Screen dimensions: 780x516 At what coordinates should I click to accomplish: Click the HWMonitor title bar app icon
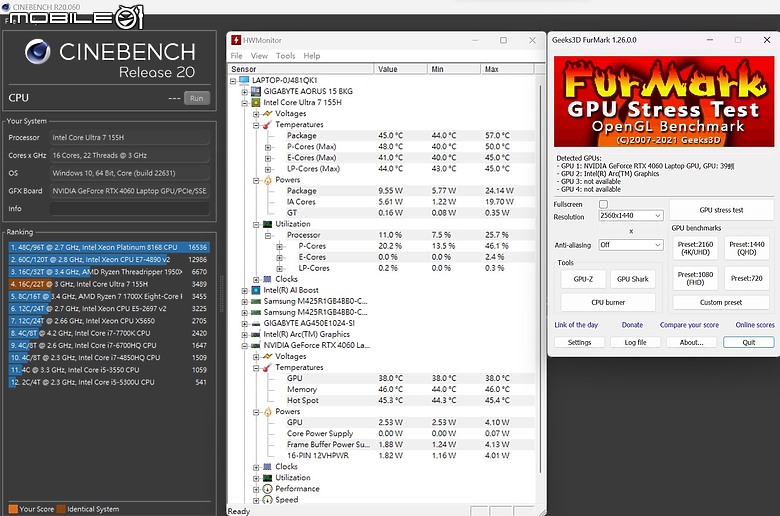point(236,40)
